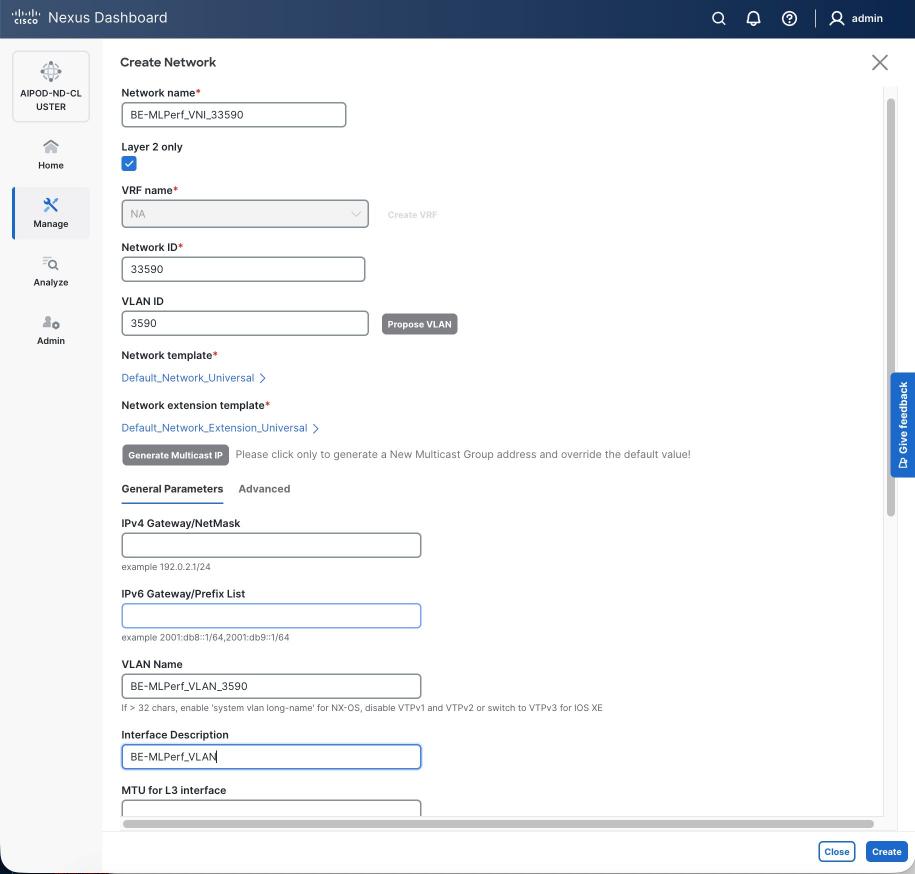This screenshot has height=874, width=915.
Task: Click the Generate Multicast IP button
Action: [x=175, y=454]
